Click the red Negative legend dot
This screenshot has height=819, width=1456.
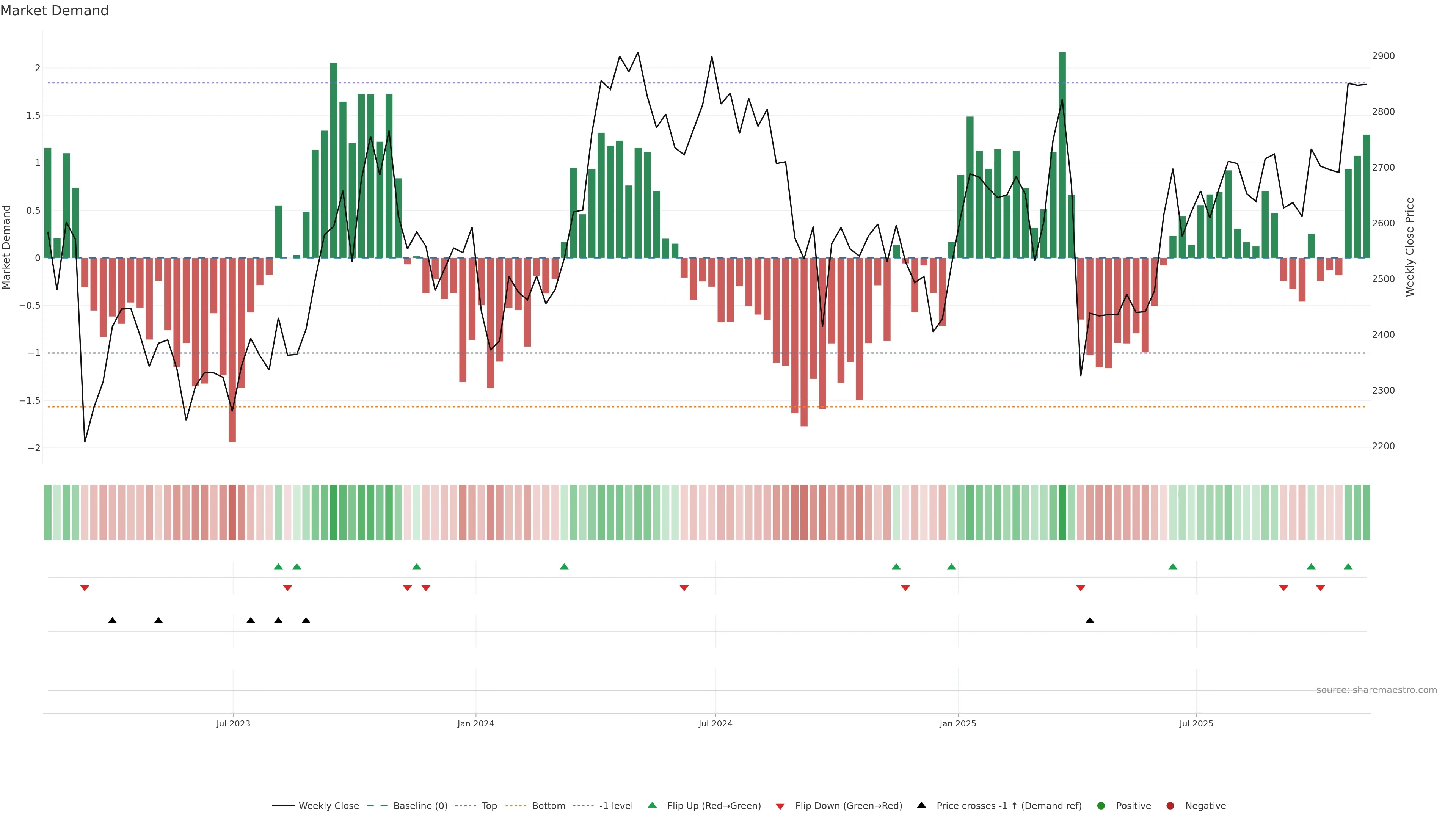pos(1170,806)
